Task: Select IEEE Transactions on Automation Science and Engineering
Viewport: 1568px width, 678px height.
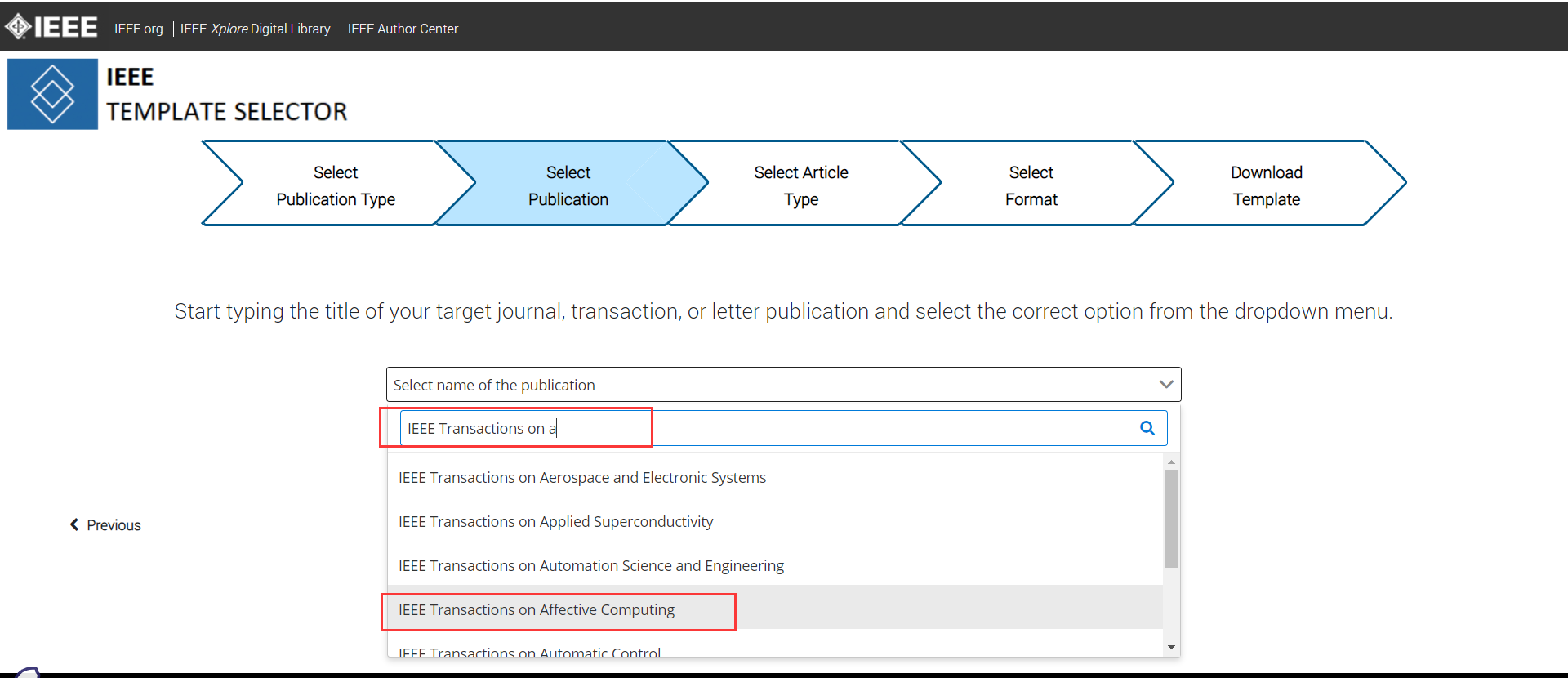Action: (775, 565)
